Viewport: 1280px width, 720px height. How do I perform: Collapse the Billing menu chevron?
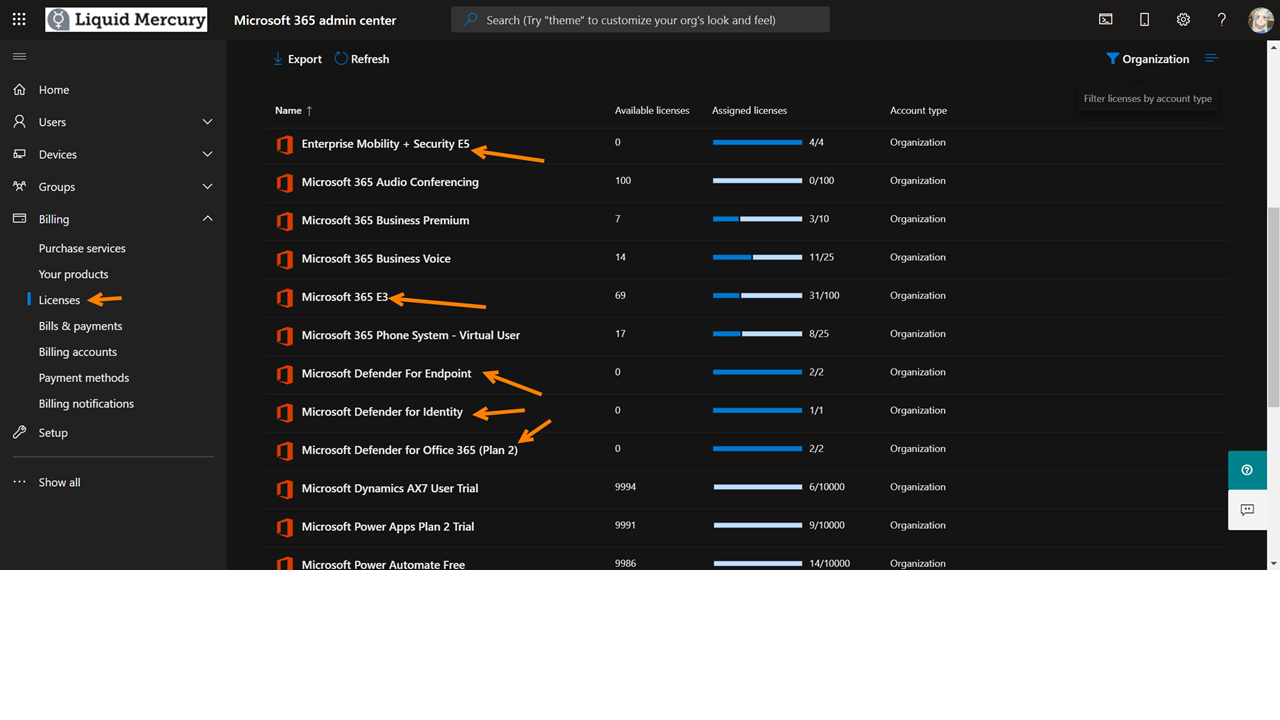pyautogui.click(x=208, y=218)
